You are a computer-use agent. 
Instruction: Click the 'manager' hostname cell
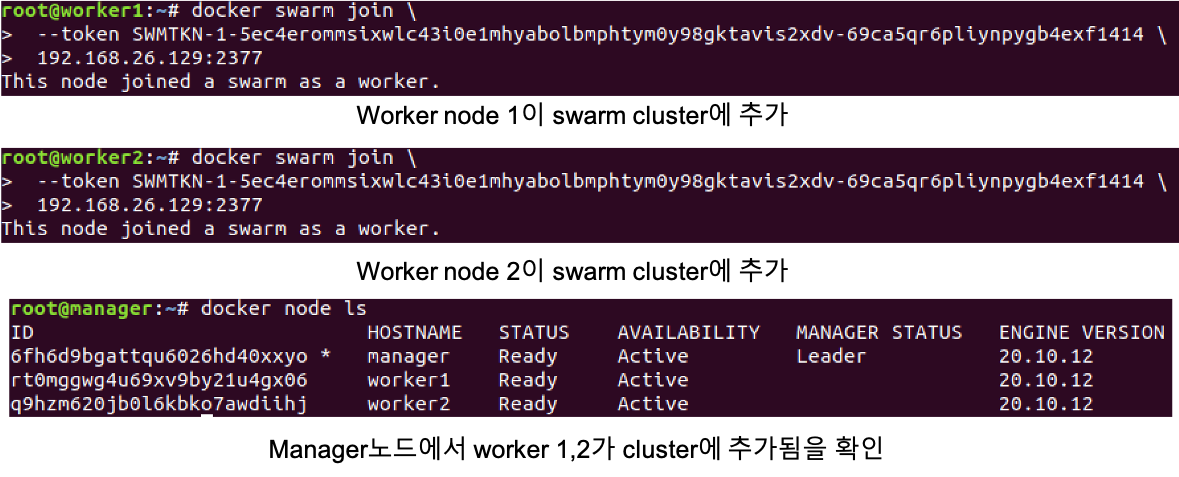coord(408,356)
